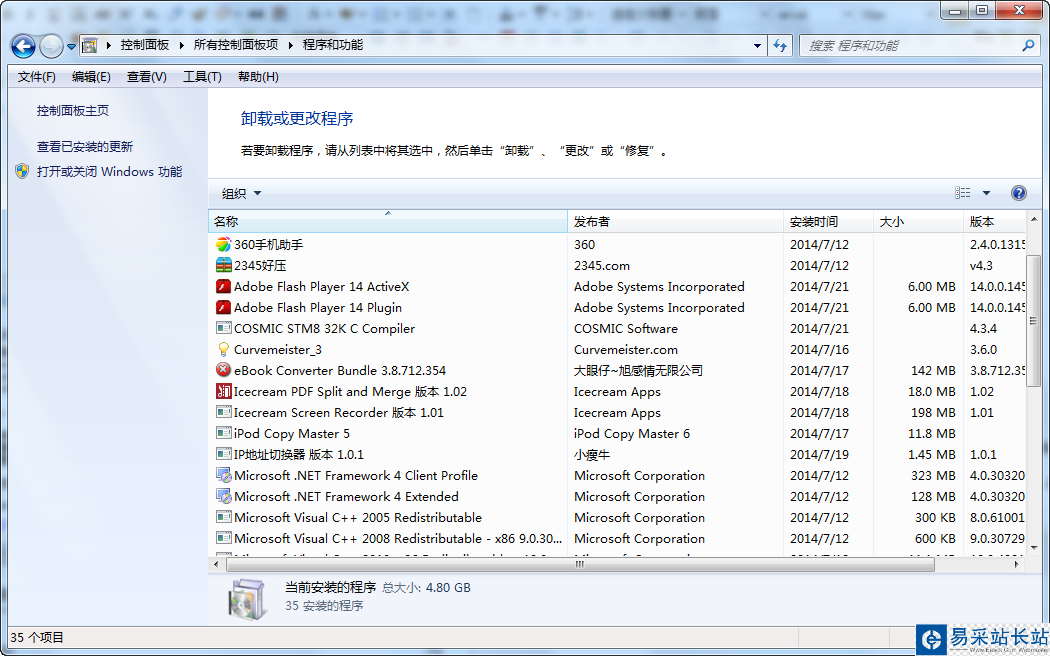The image size is (1050, 656).
Task: Open the help question mark icon
Action: pos(1019,193)
